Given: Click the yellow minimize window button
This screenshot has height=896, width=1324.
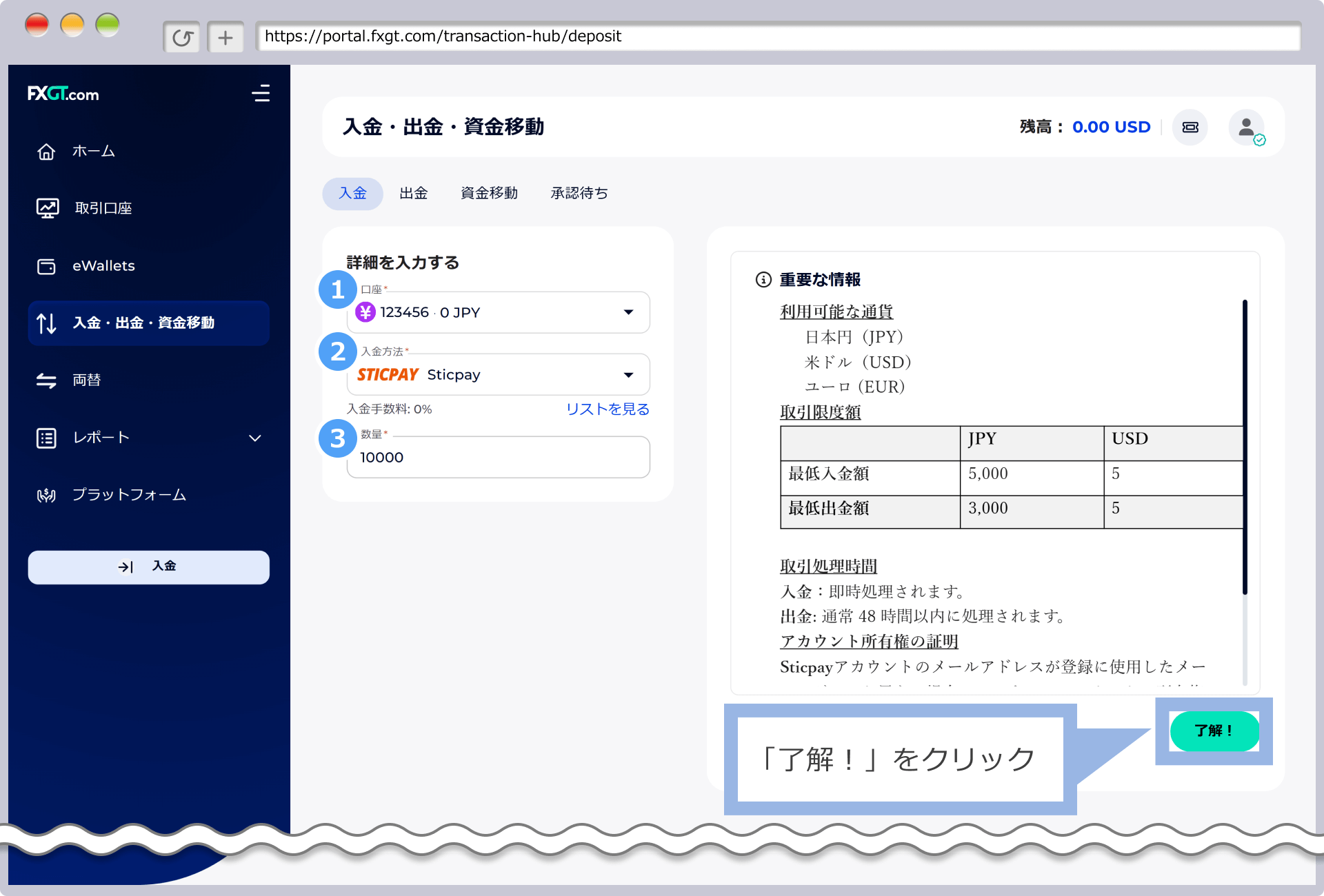Looking at the screenshot, I should [x=72, y=25].
